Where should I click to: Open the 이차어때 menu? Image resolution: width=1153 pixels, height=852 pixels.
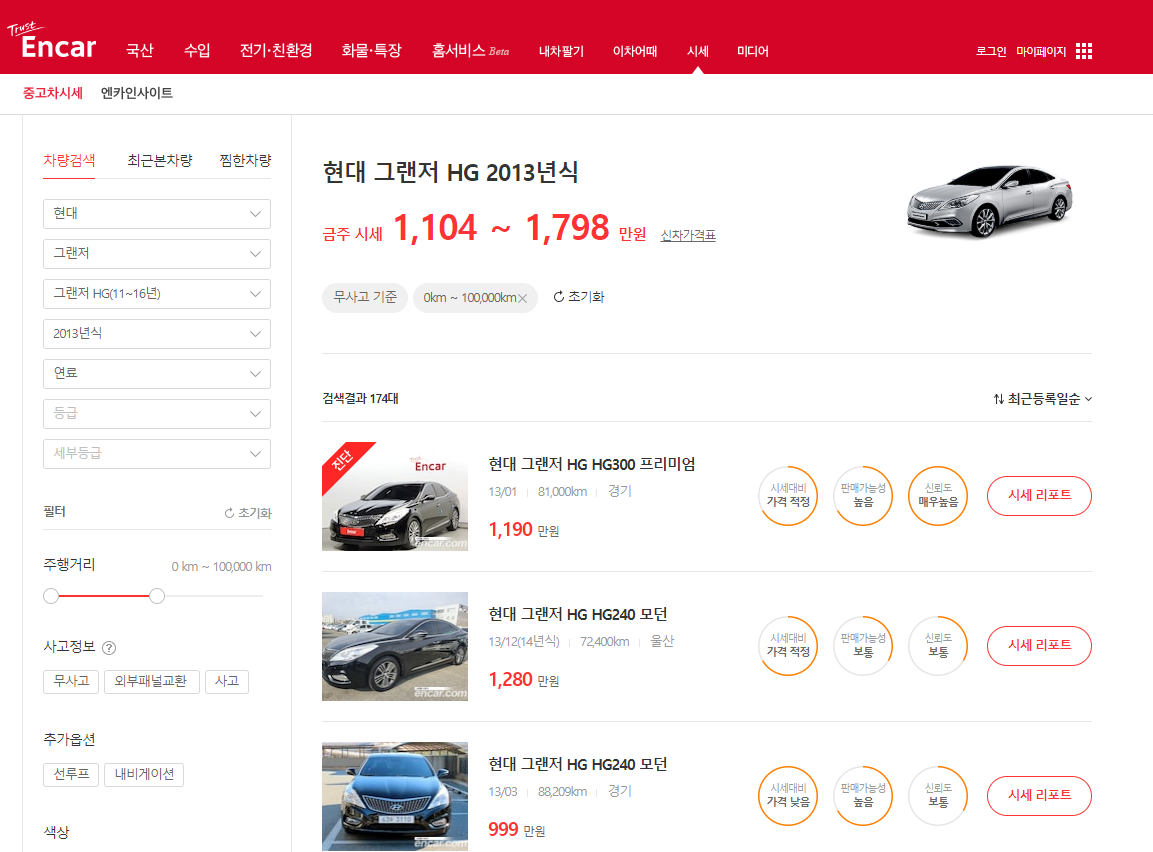[635, 51]
